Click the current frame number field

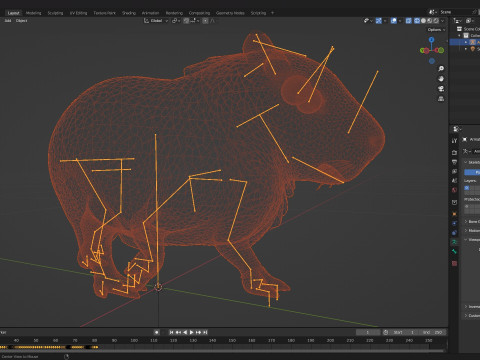click(368, 332)
